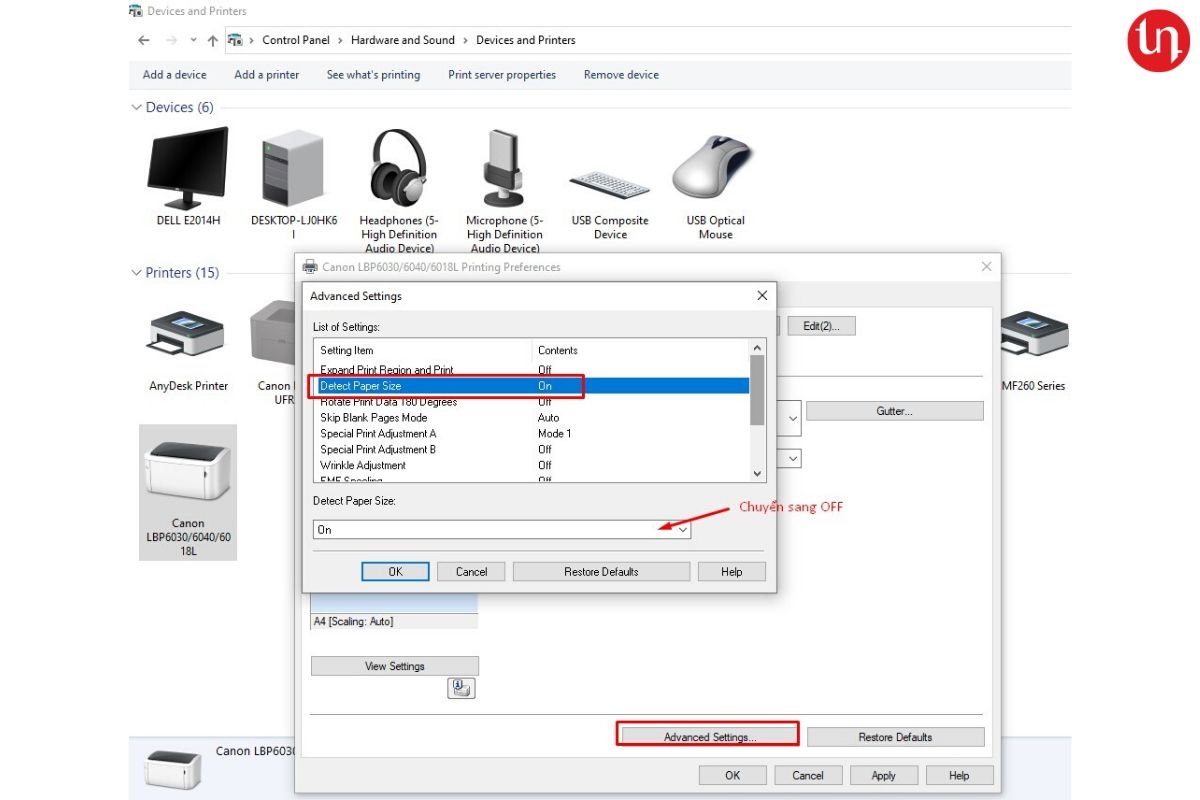Click the small icon below View Settings

461,688
